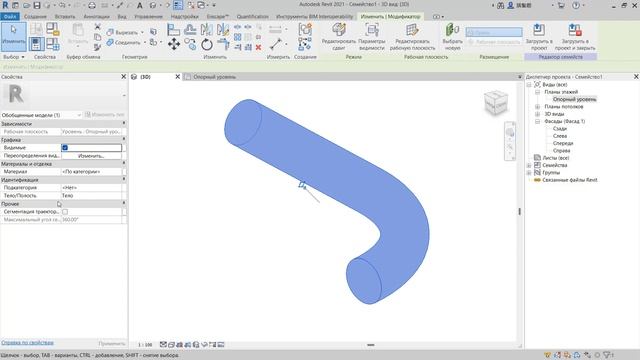This screenshot has height=360, width=640.
Task: Select the Move tool (four arrows)
Action: [174, 44]
